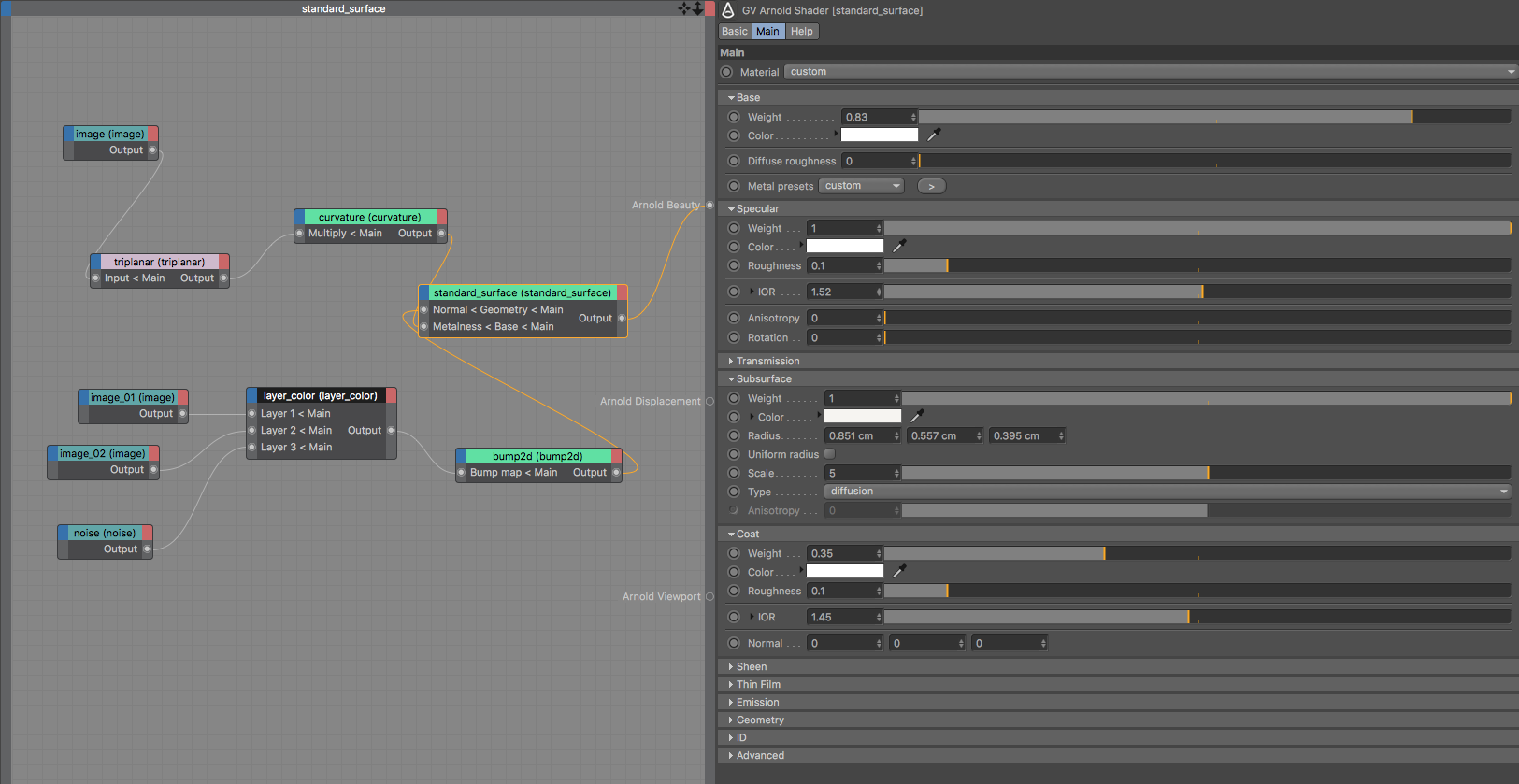Open the Material preset dropdown
The width and height of the screenshot is (1519, 784).
point(1151,72)
